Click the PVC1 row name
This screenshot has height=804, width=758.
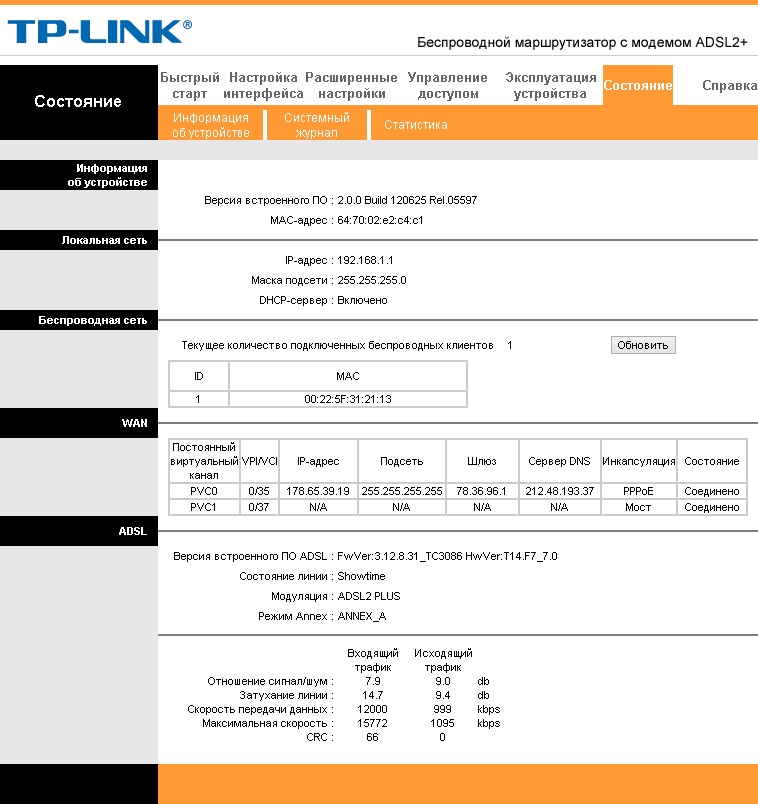(x=204, y=507)
